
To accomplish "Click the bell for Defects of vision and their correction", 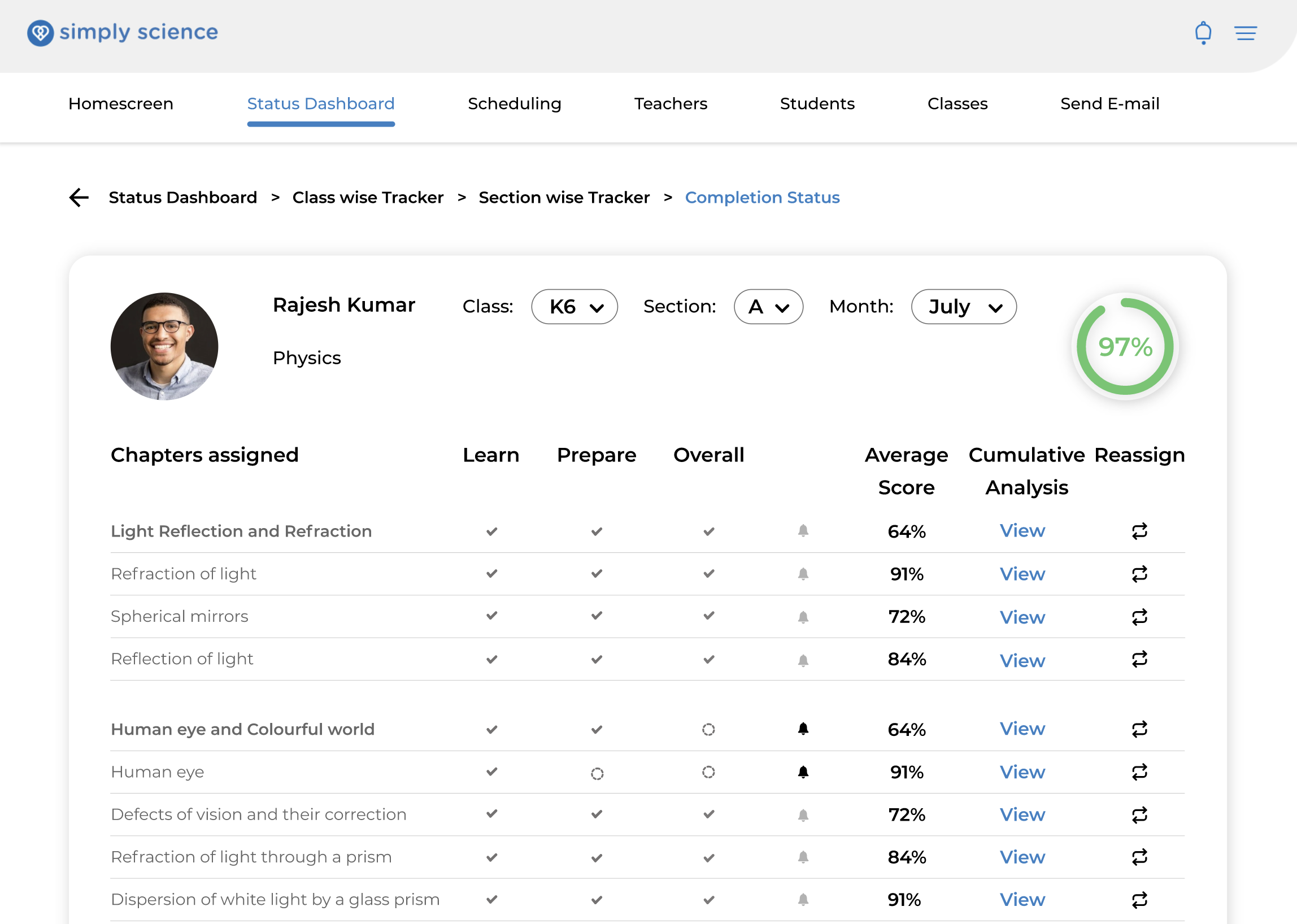I will point(803,815).
